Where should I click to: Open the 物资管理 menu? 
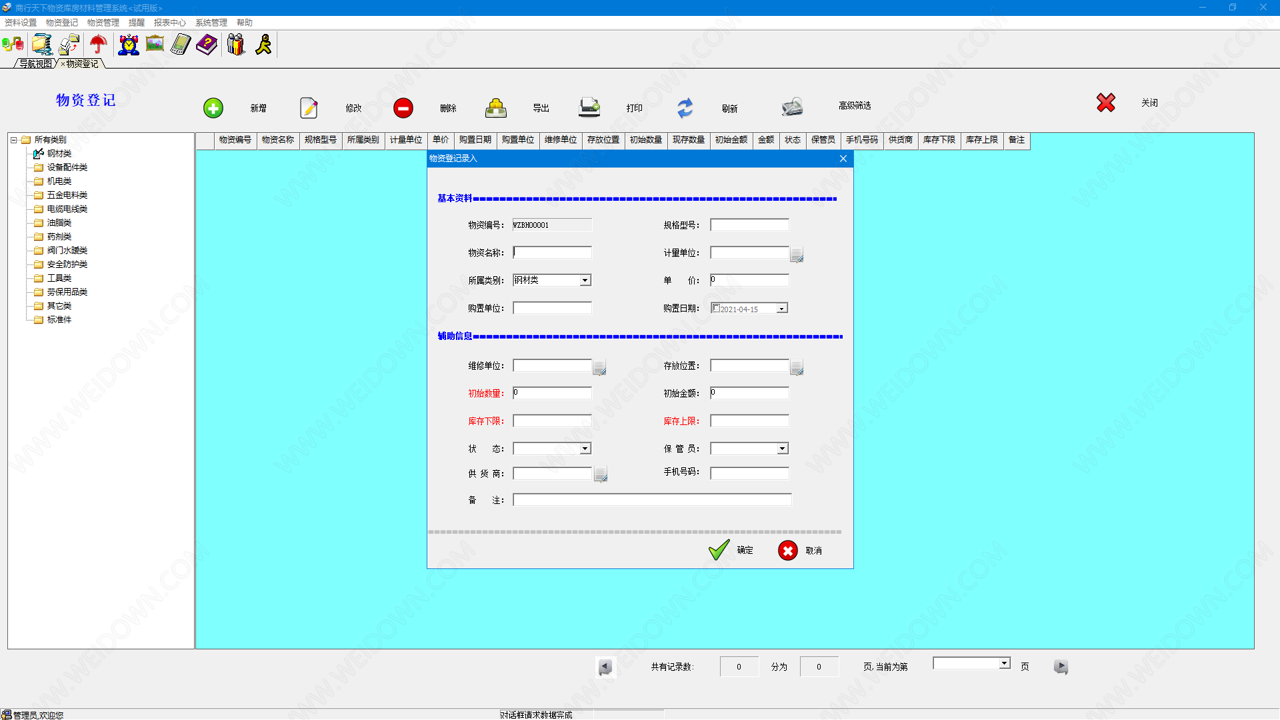click(x=103, y=22)
